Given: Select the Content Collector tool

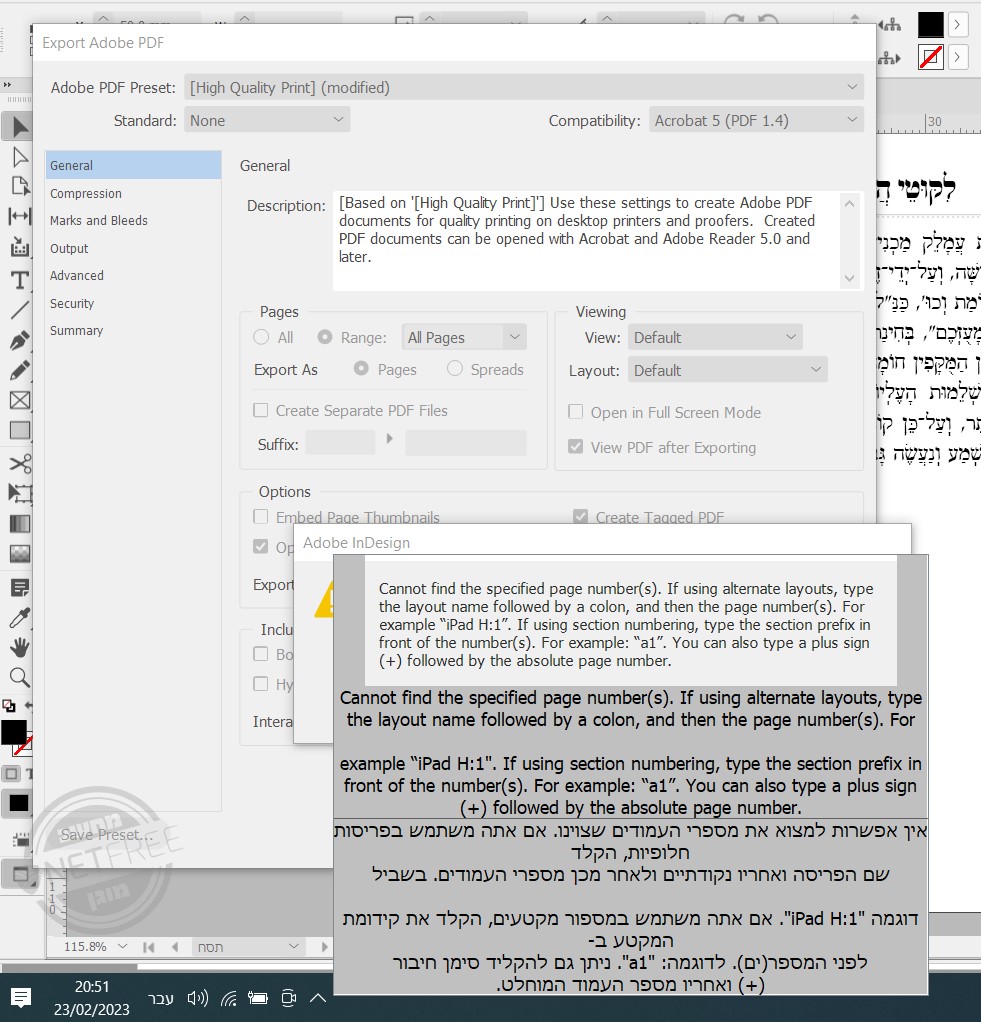Looking at the screenshot, I should (20, 246).
